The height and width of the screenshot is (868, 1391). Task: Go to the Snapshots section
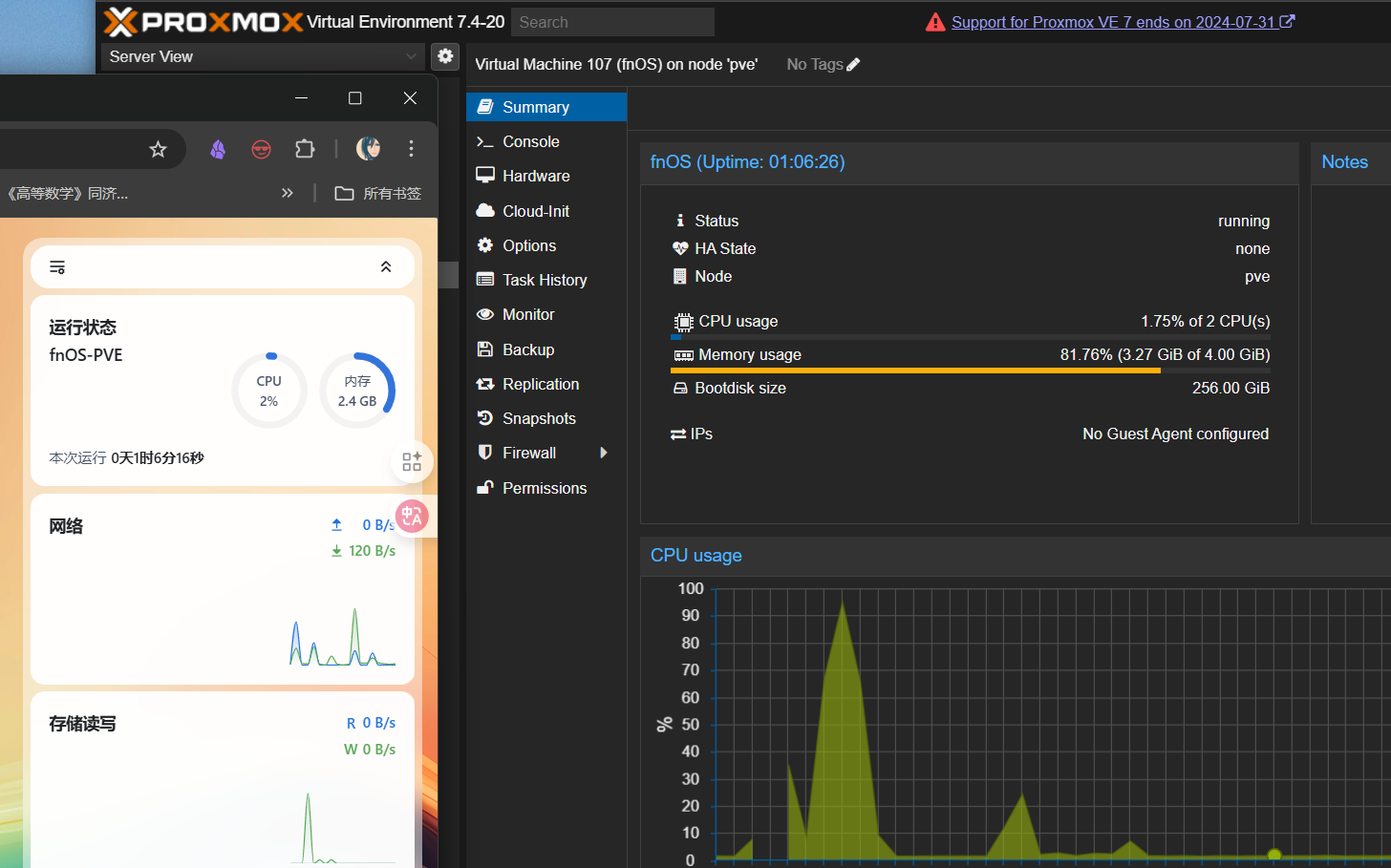[539, 418]
